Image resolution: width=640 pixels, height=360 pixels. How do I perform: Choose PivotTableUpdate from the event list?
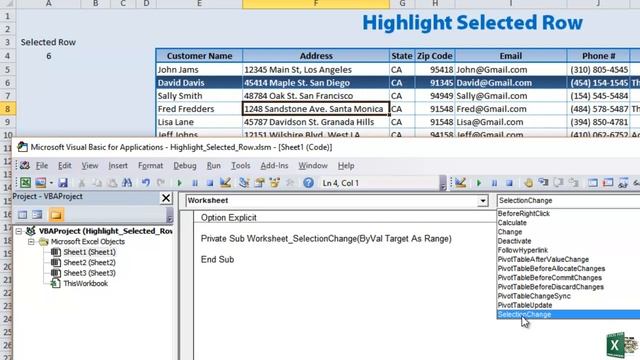click(x=525, y=305)
